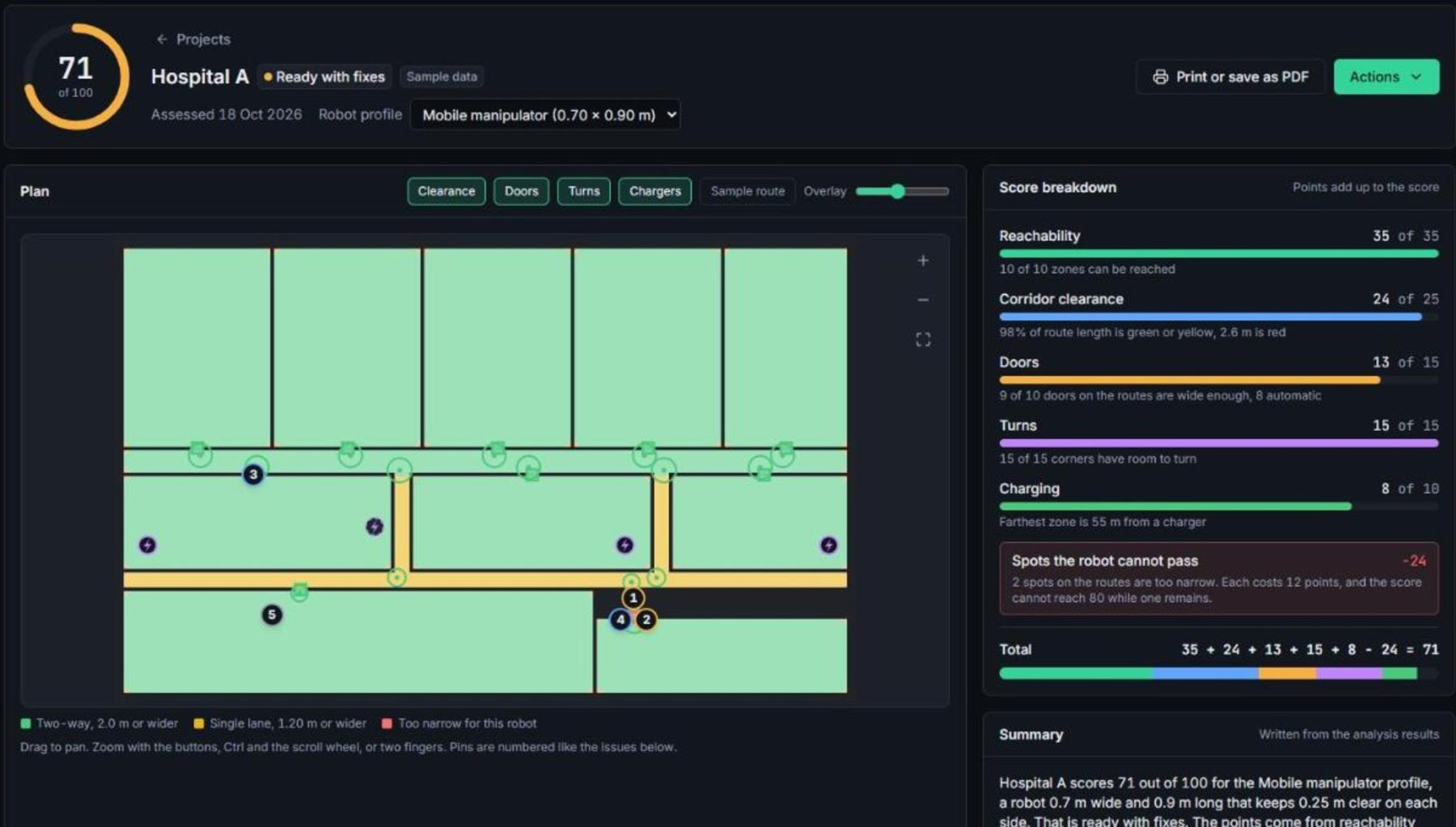Click the Hospital A title

pyautogui.click(x=200, y=77)
